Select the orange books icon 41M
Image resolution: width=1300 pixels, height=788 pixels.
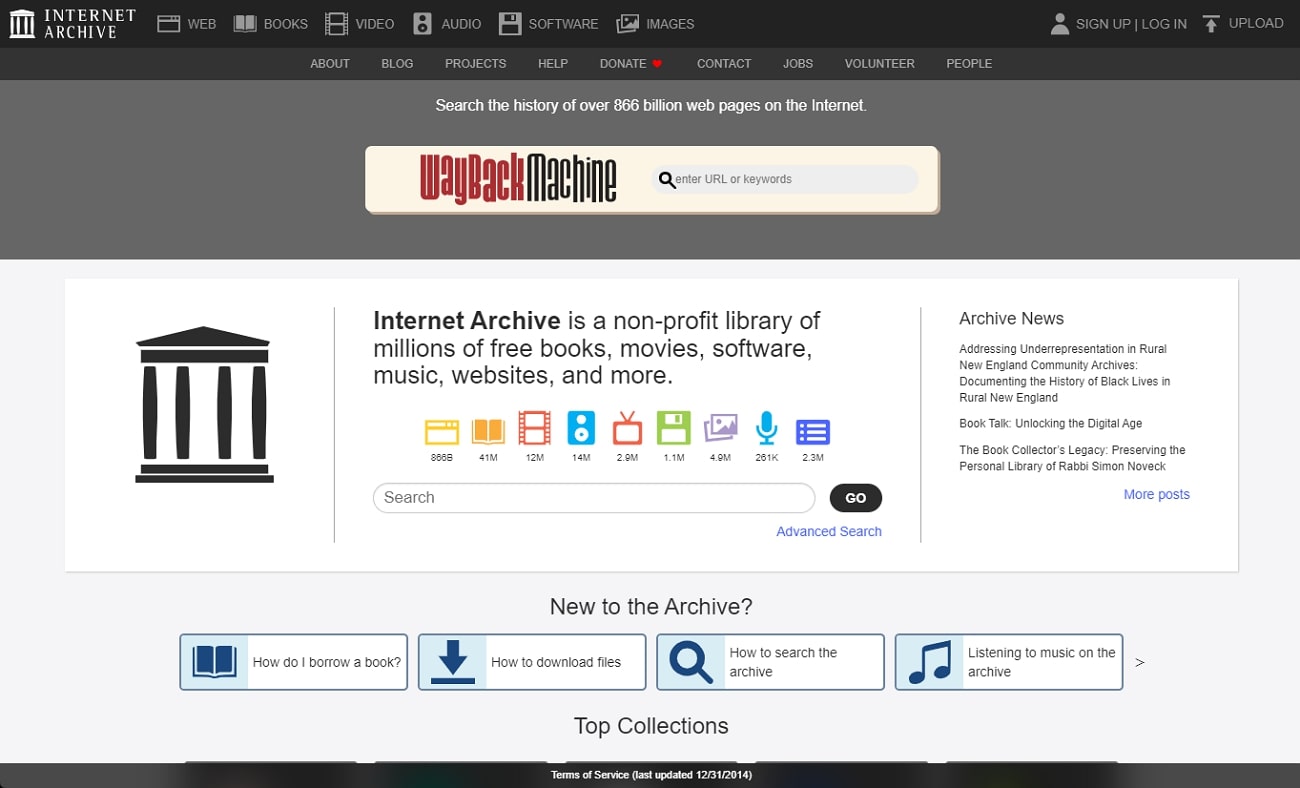(x=488, y=431)
